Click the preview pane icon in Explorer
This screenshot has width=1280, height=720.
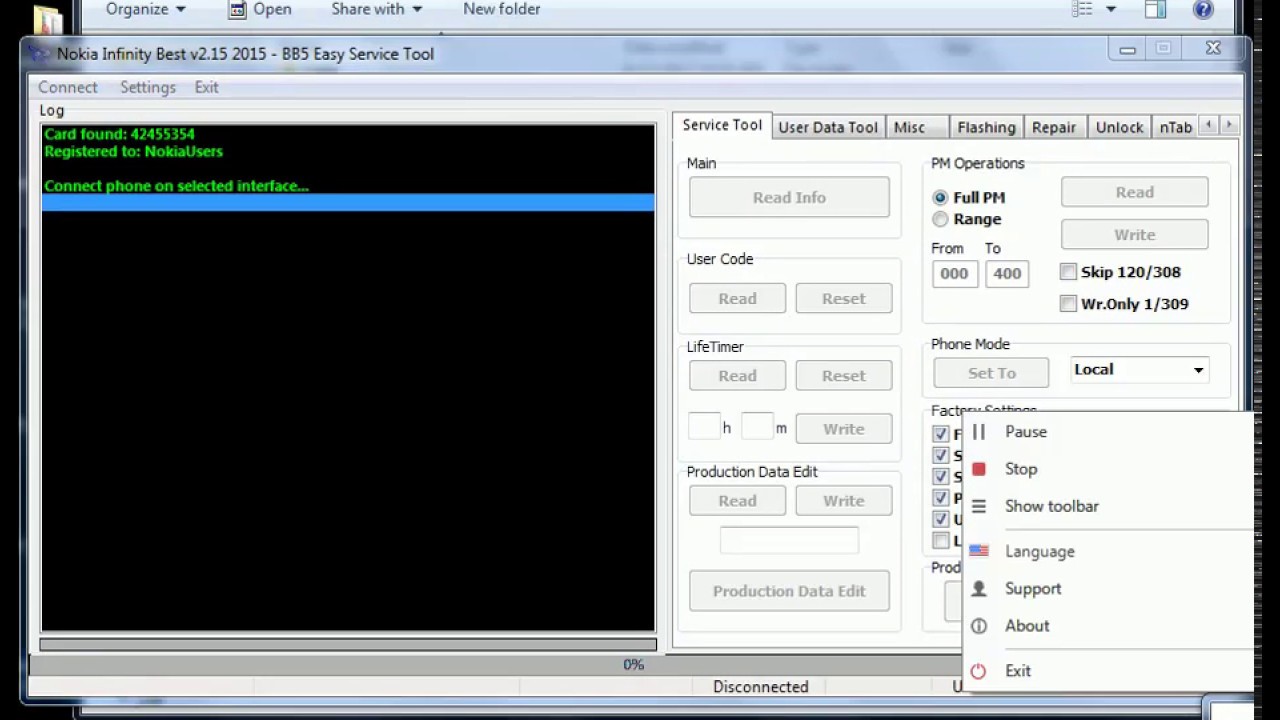click(1155, 9)
